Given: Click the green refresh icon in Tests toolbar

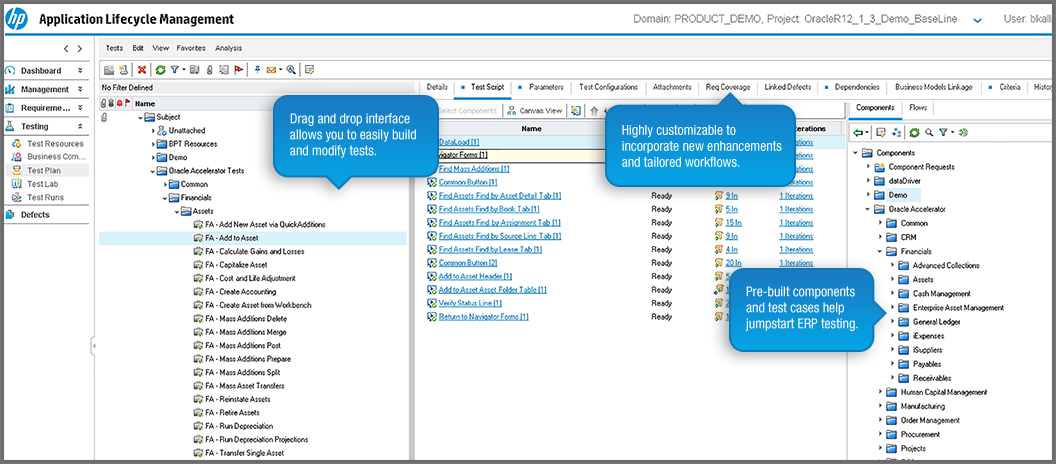Looking at the screenshot, I should (160, 70).
